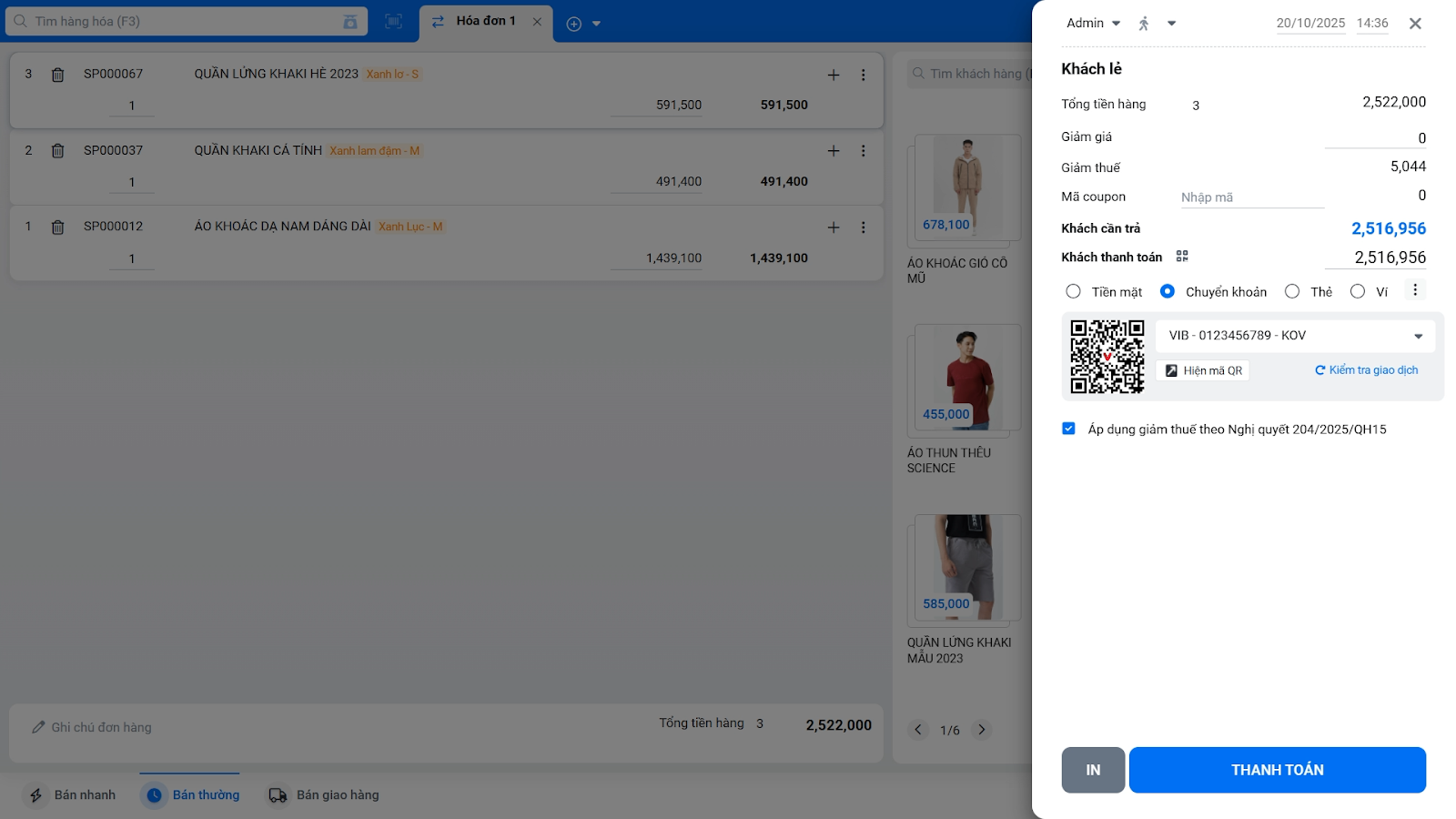The width and height of the screenshot is (1456, 819).
Task: Click the THANH TOÁN button
Action: pos(1278,770)
